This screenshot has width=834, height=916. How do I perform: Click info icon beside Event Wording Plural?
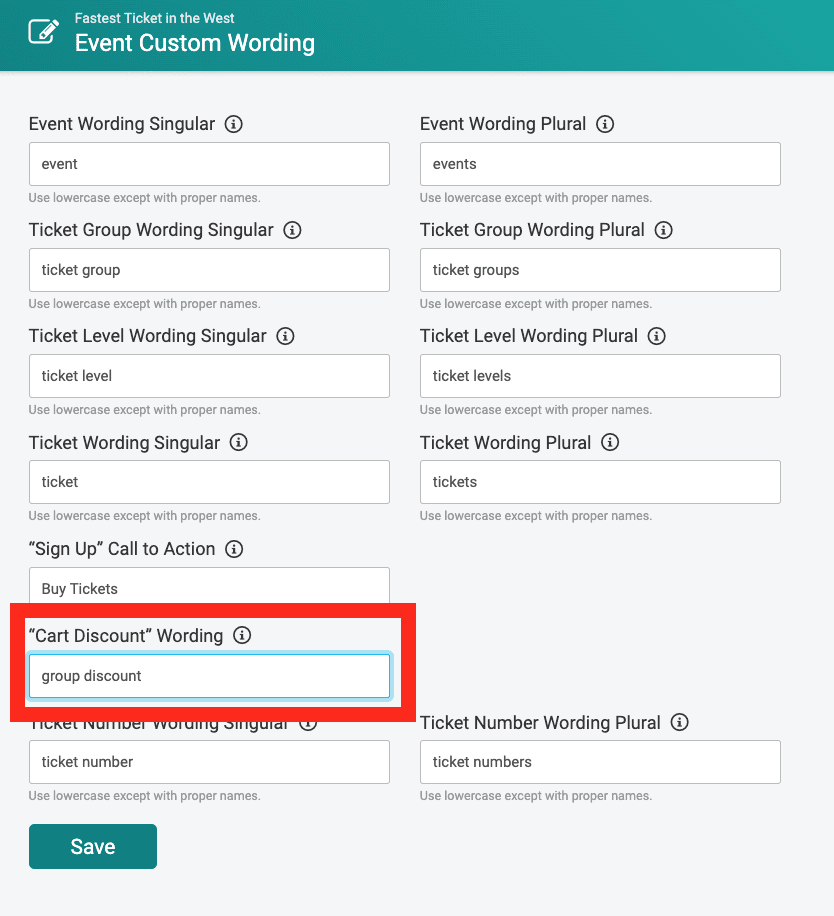coord(605,124)
